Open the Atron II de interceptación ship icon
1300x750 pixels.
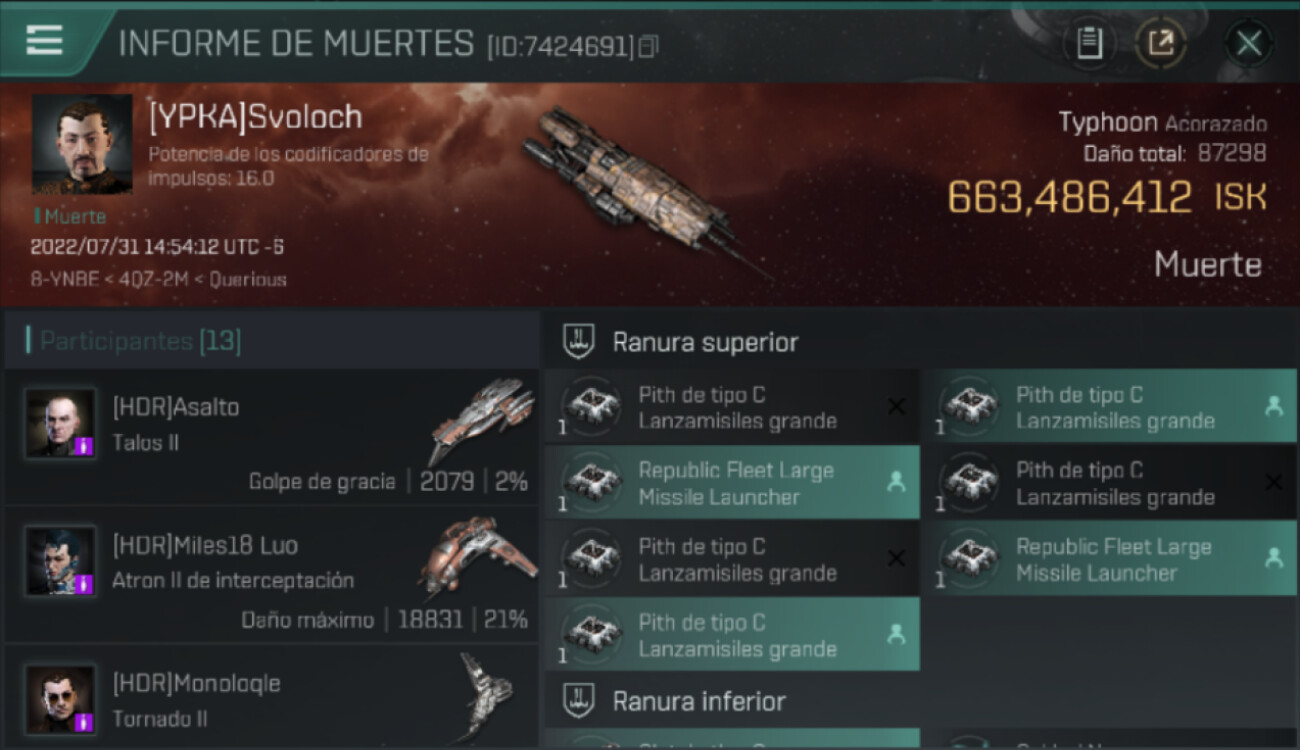click(478, 557)
